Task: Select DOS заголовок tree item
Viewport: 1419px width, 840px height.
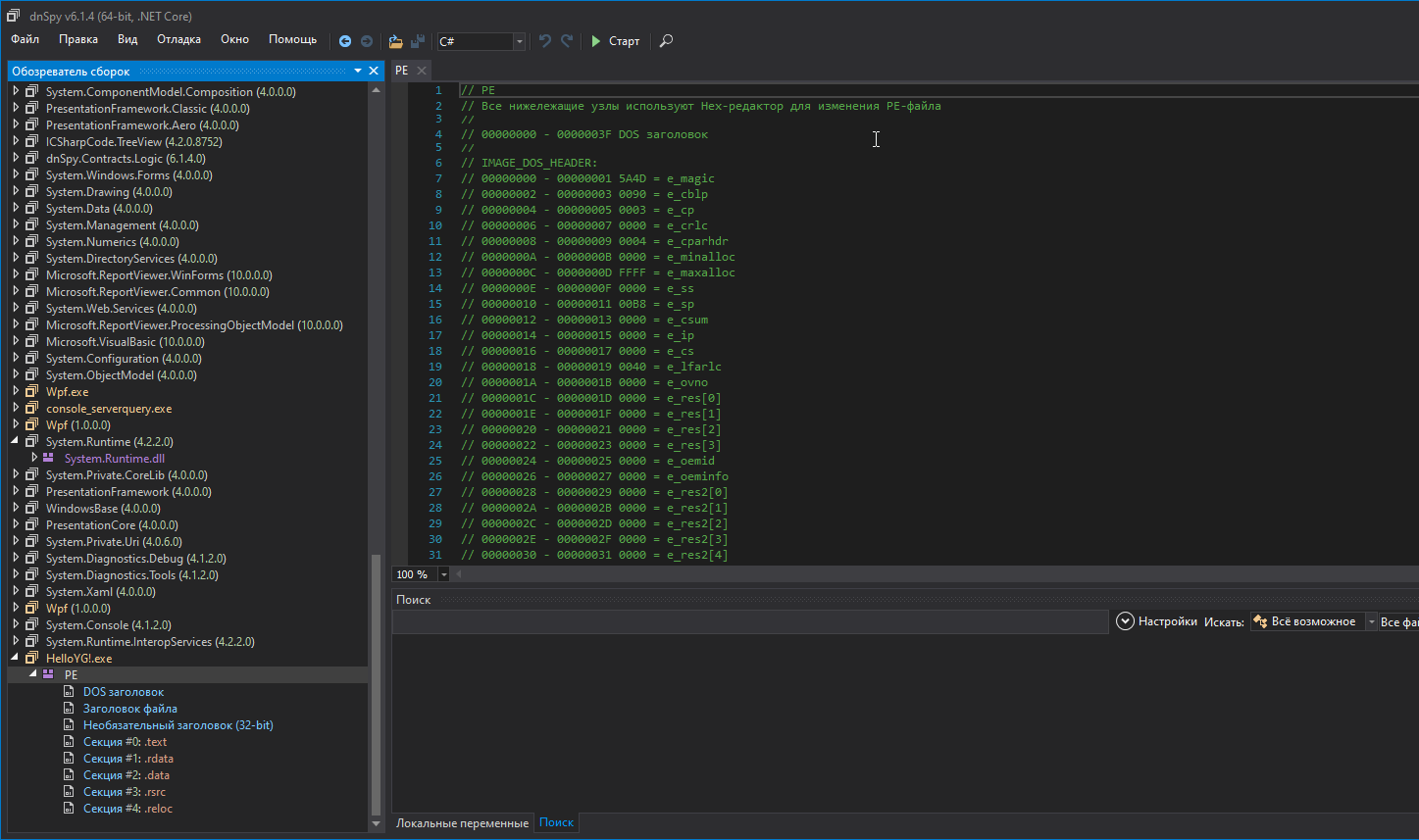Action: point(124,692)
